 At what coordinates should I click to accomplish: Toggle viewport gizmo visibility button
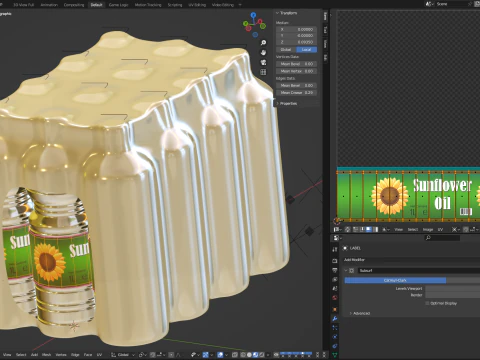206,355
